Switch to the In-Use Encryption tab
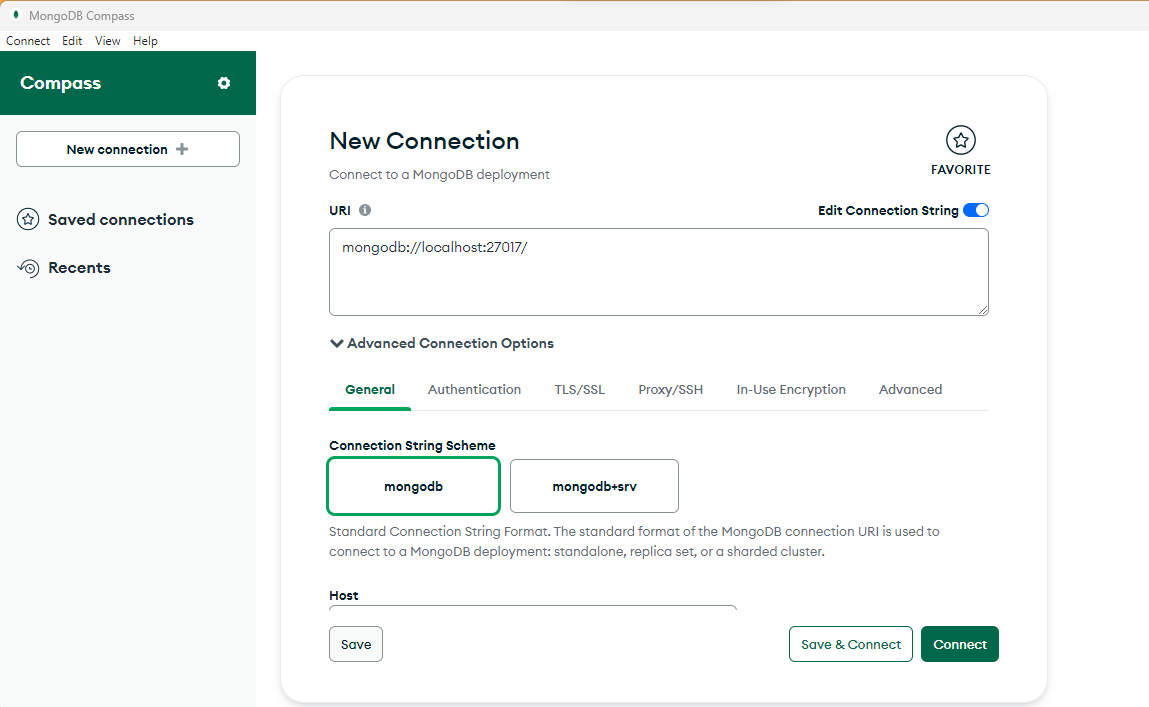The height and width of the screenshot is (707, 1149). pos(791,390)
